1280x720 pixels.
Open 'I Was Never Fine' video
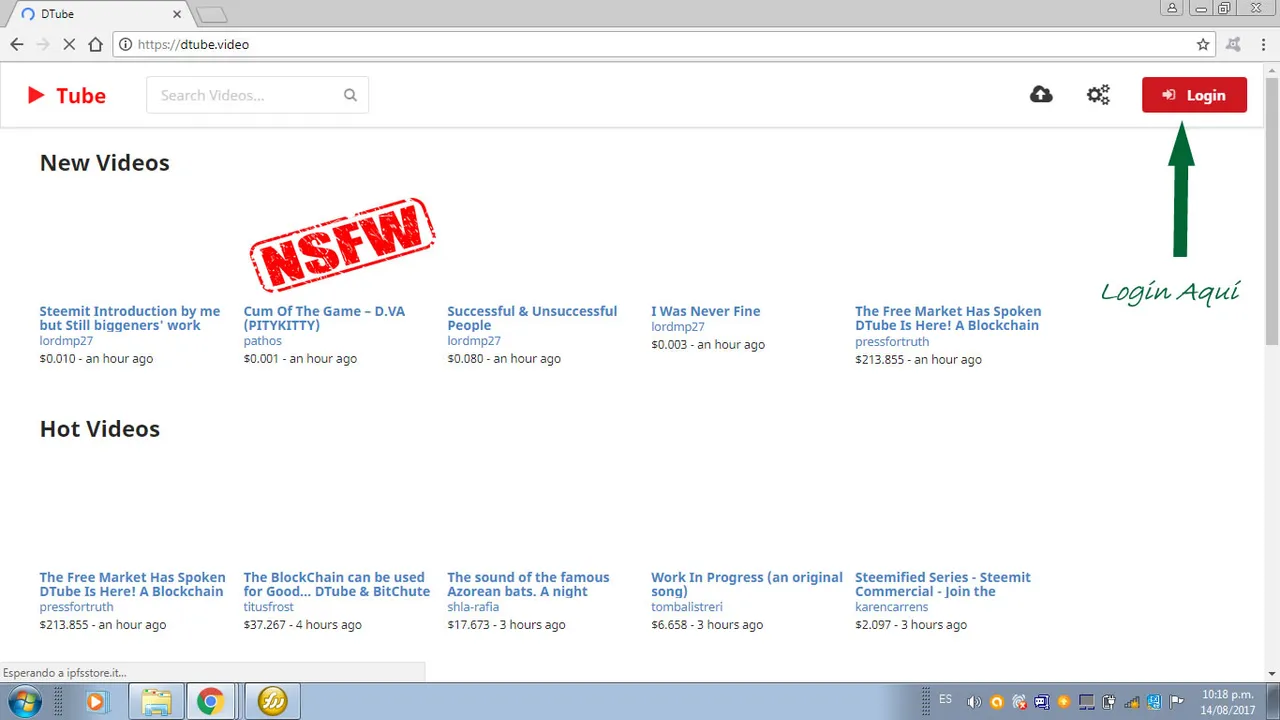706,311
